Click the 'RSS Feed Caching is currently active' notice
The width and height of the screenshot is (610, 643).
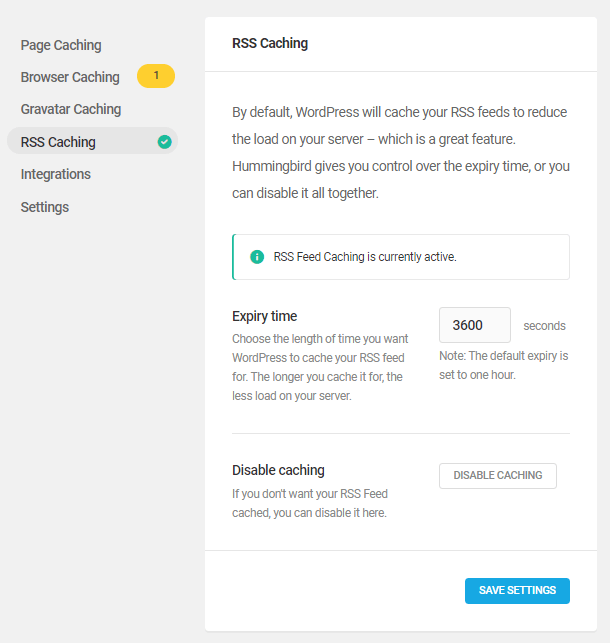pyautogui.click(x=401, y=257)
